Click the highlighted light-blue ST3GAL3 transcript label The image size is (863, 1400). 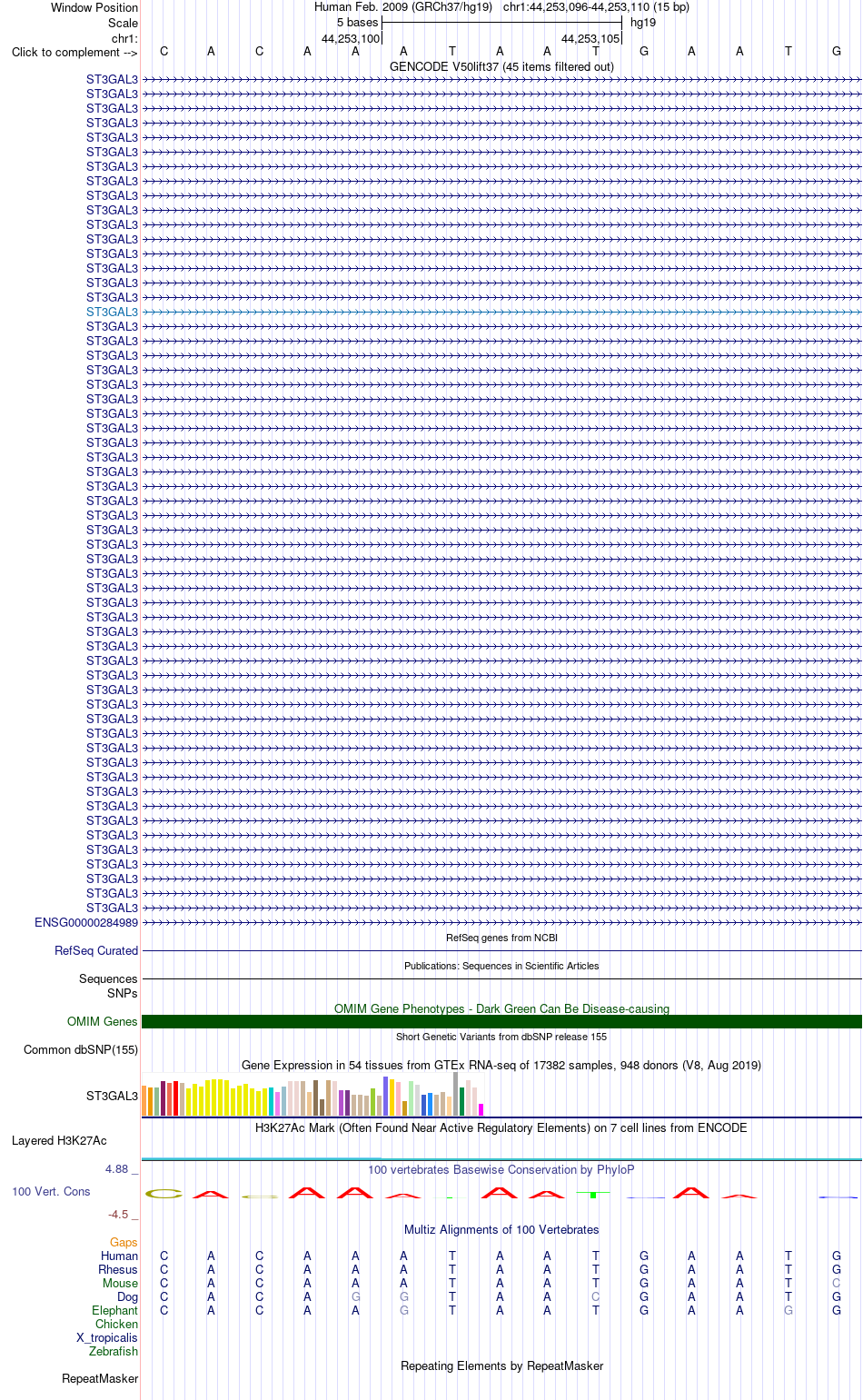(112, 312)
